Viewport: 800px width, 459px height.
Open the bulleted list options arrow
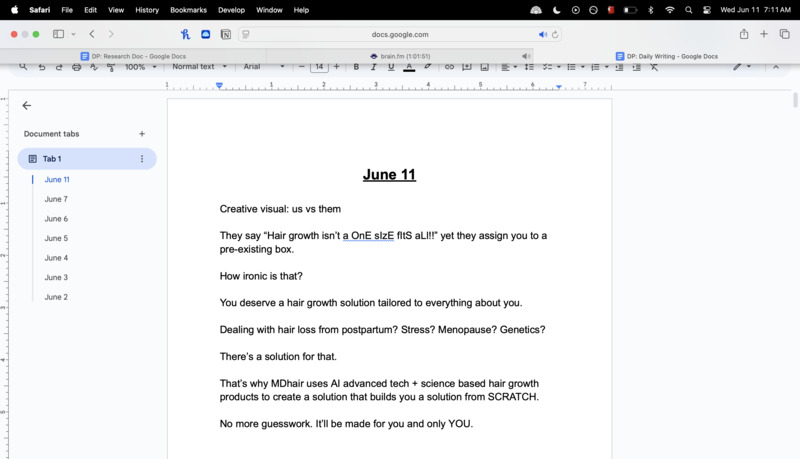583,67
